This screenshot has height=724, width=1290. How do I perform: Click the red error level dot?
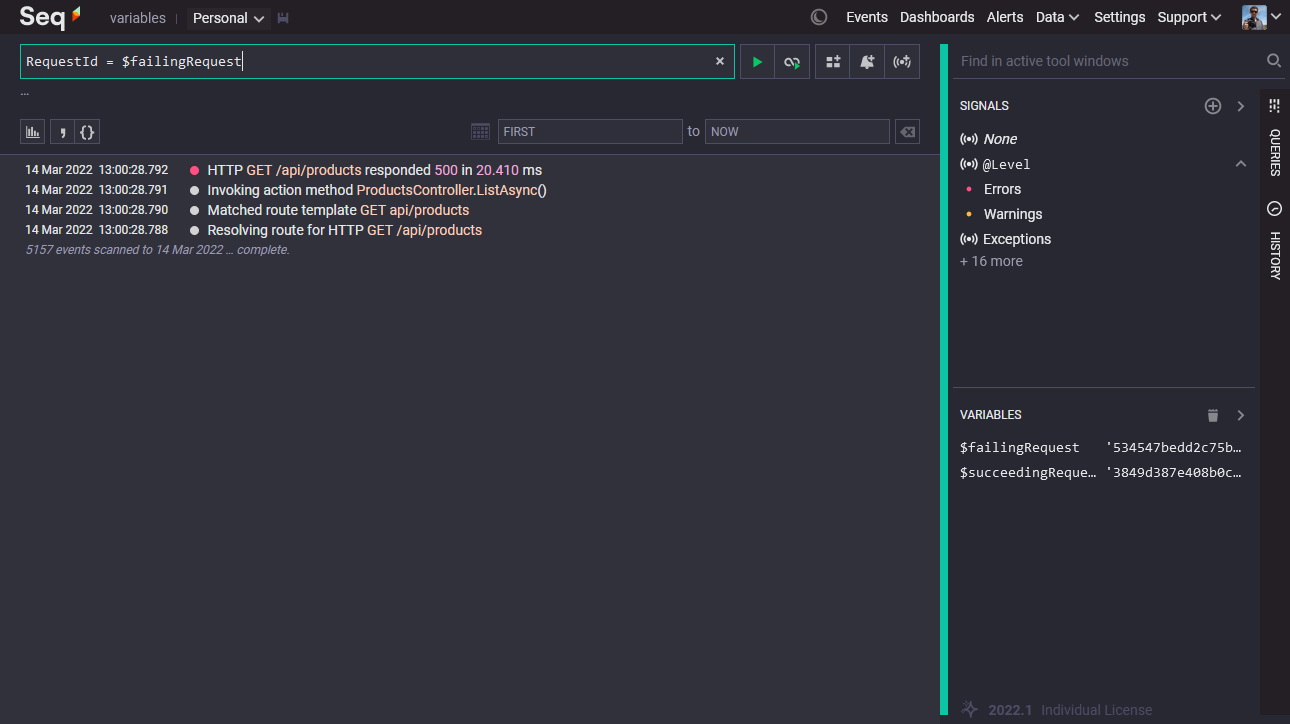pyautogui.click(x=194, y=171)
